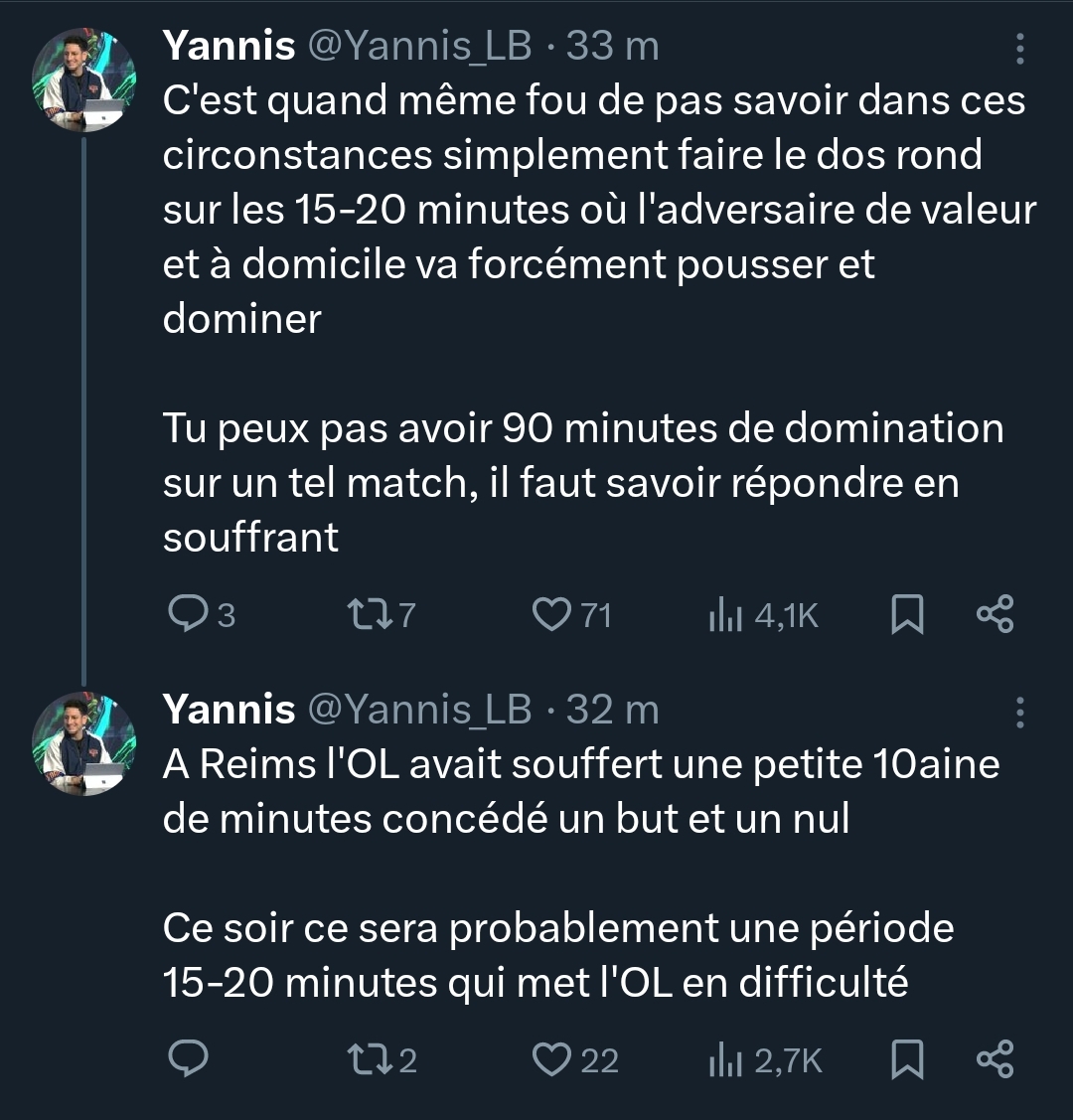Like the tweet with 22 likes

click(549, 1059)
